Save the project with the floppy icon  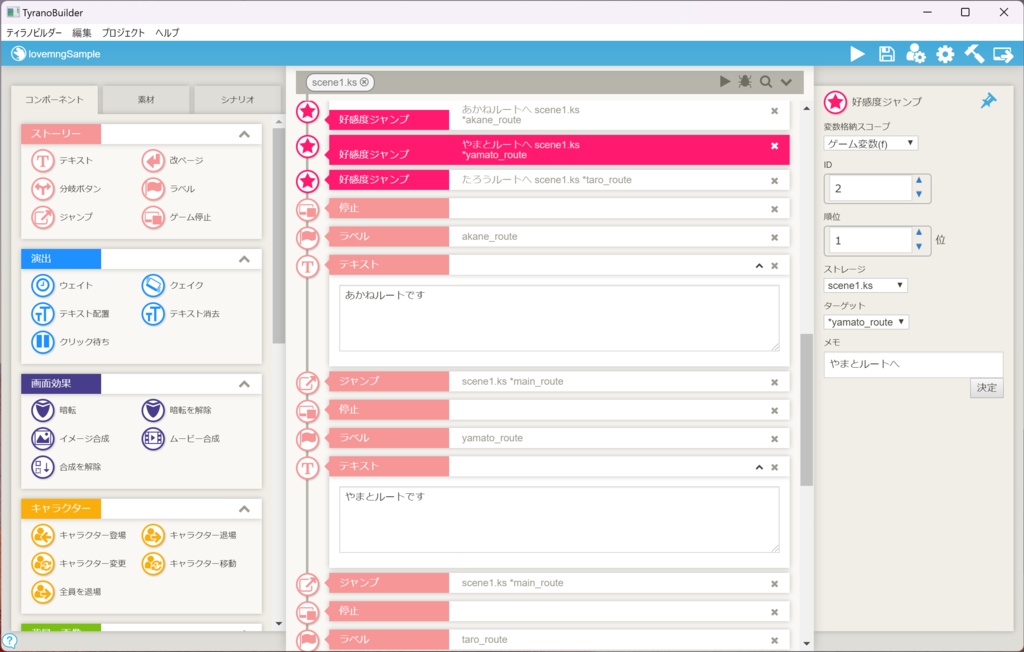click(886, 54)
